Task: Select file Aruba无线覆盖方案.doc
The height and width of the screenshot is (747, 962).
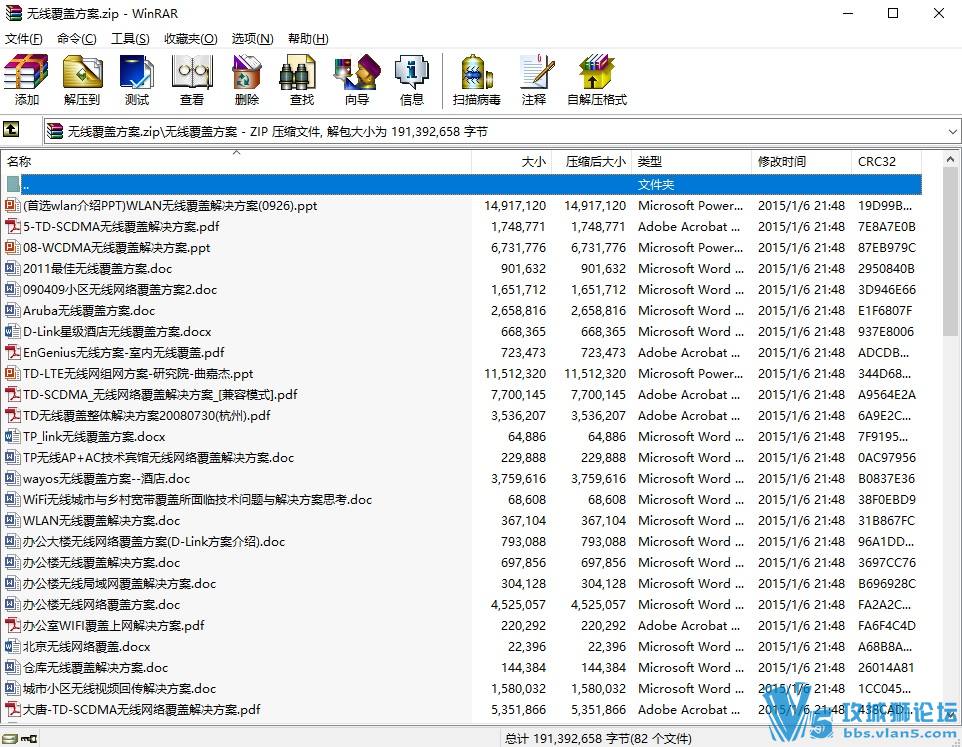Action: (89, 311)
